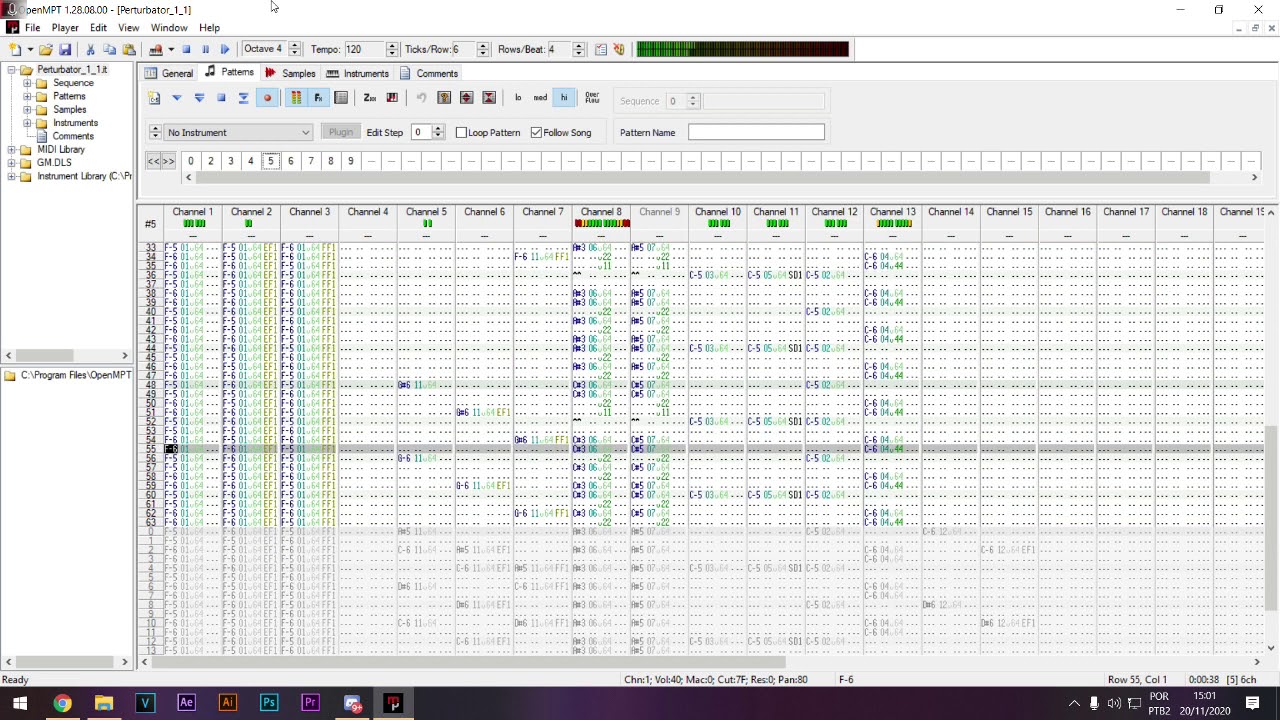Click the << >> order list navigation button

[x=161, y=161]
